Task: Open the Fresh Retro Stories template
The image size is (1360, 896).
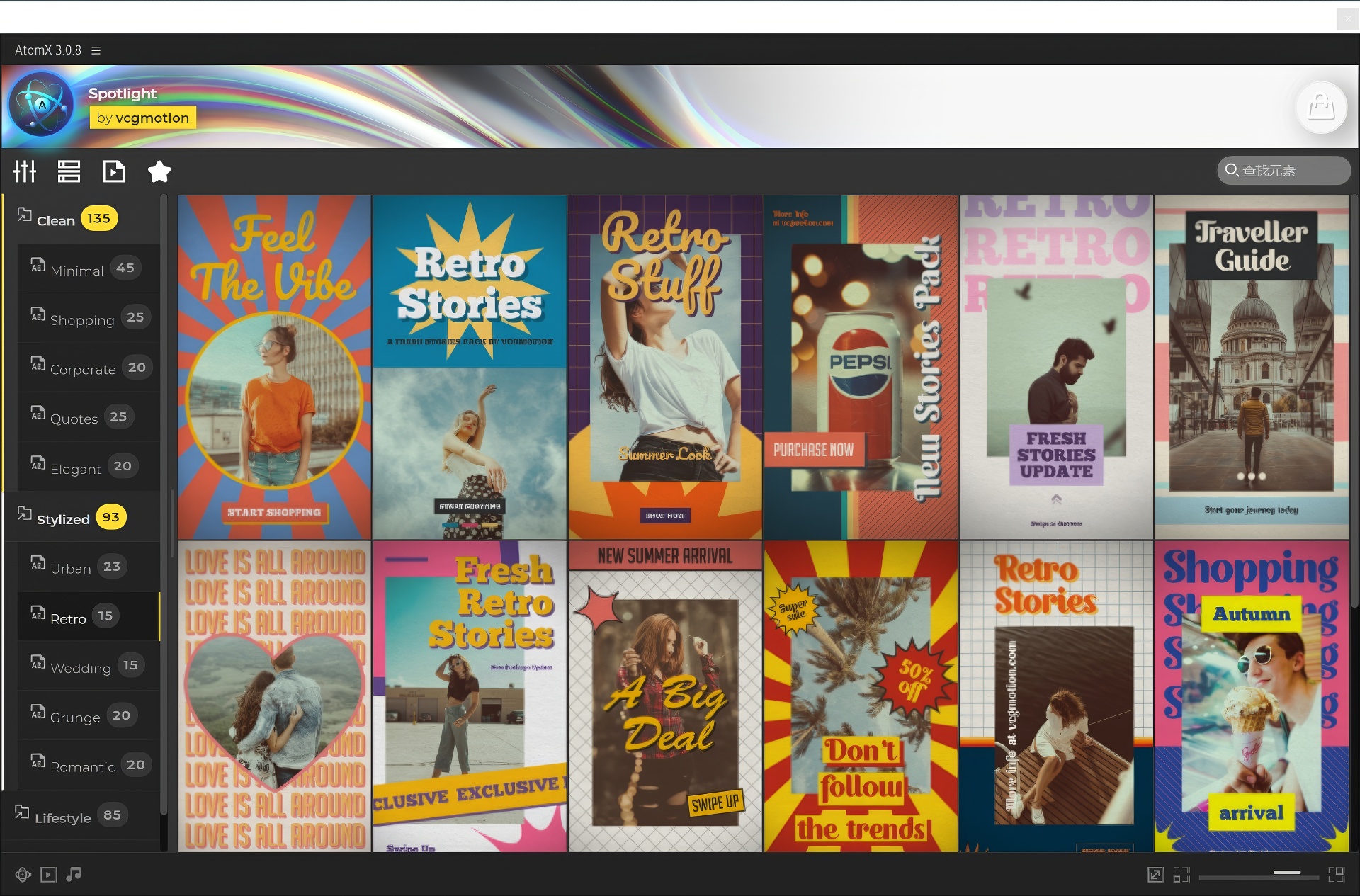Action: tap(470, 696)
